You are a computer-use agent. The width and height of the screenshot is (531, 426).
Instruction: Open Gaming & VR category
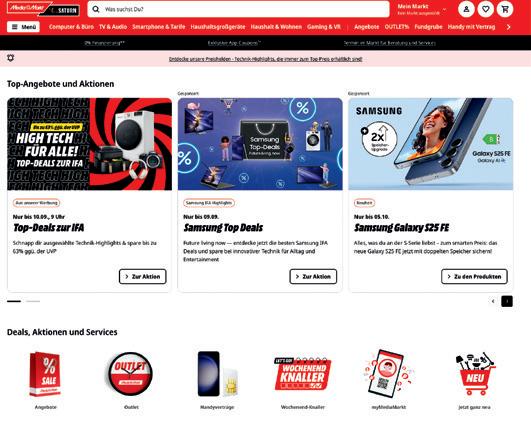324,27
